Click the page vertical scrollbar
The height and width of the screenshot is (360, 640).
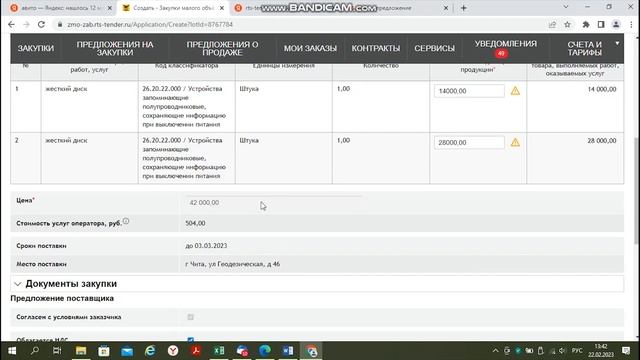(x=636, y=191)
